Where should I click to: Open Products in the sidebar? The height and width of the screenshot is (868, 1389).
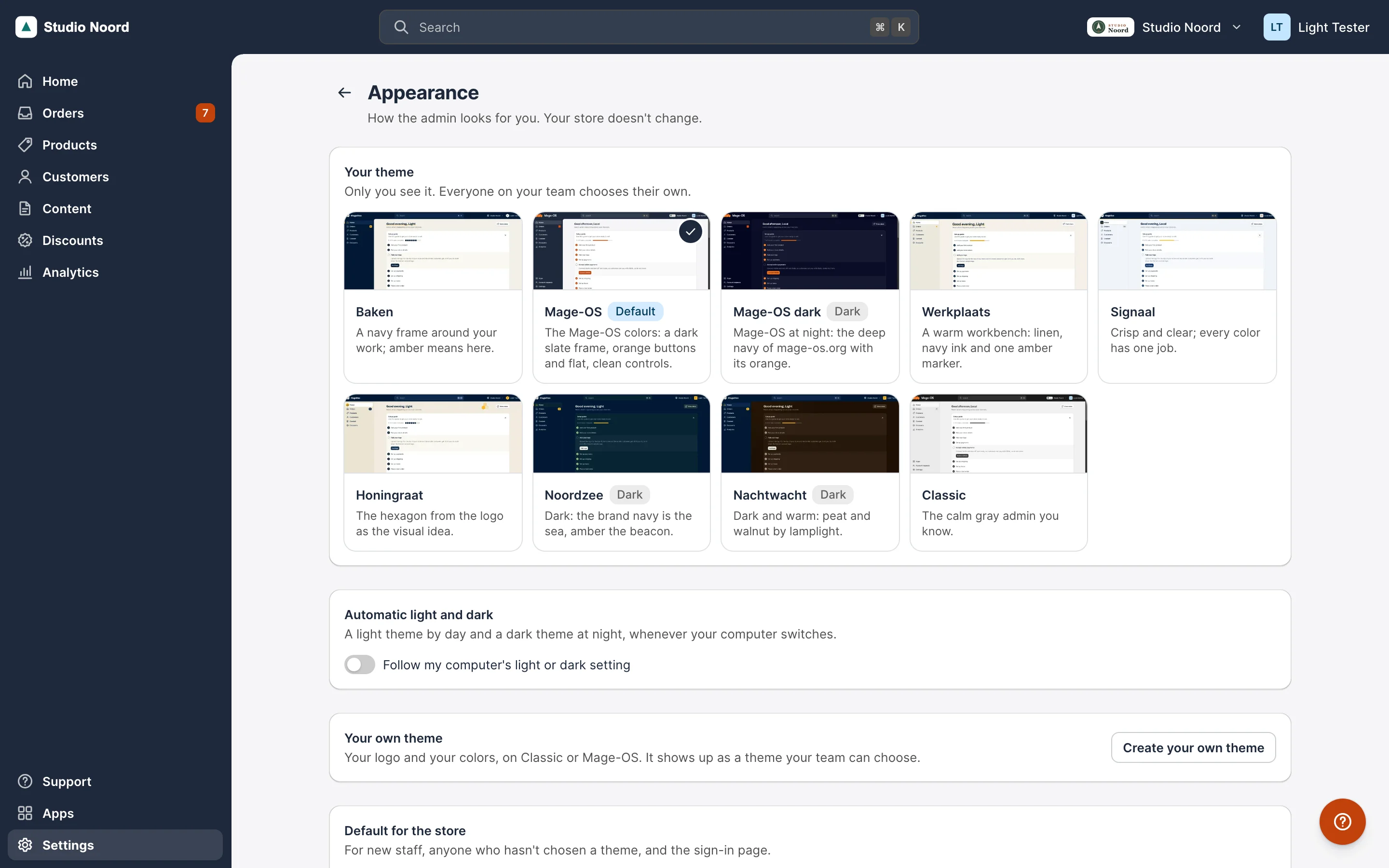click(115, 145)
